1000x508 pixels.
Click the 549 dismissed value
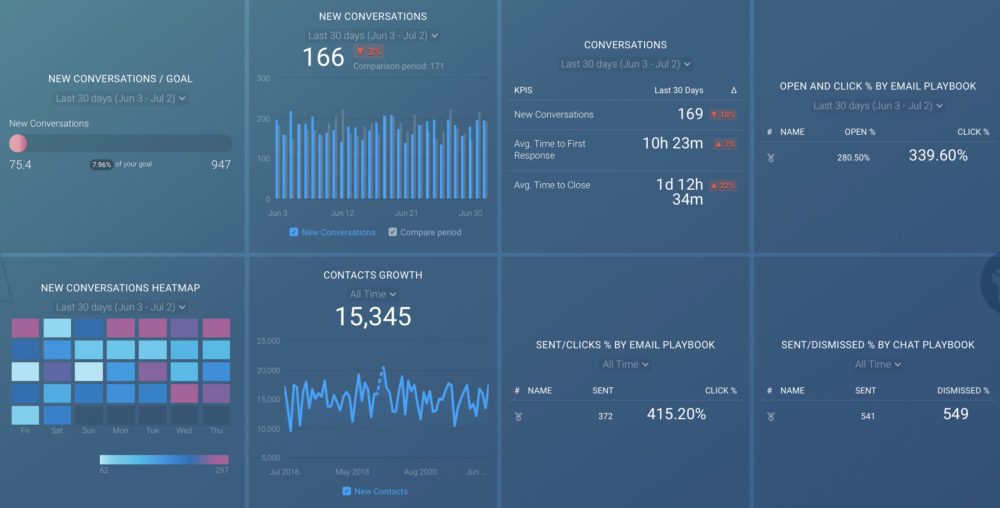(955, 414)
